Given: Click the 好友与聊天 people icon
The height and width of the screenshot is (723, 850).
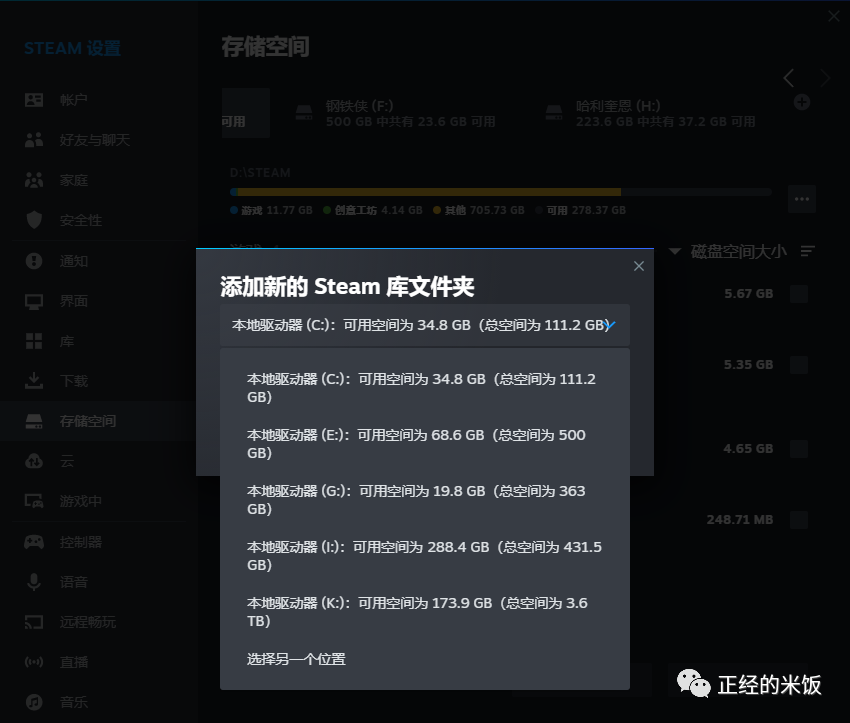Looking at the screenshot, I should (34, 140).
